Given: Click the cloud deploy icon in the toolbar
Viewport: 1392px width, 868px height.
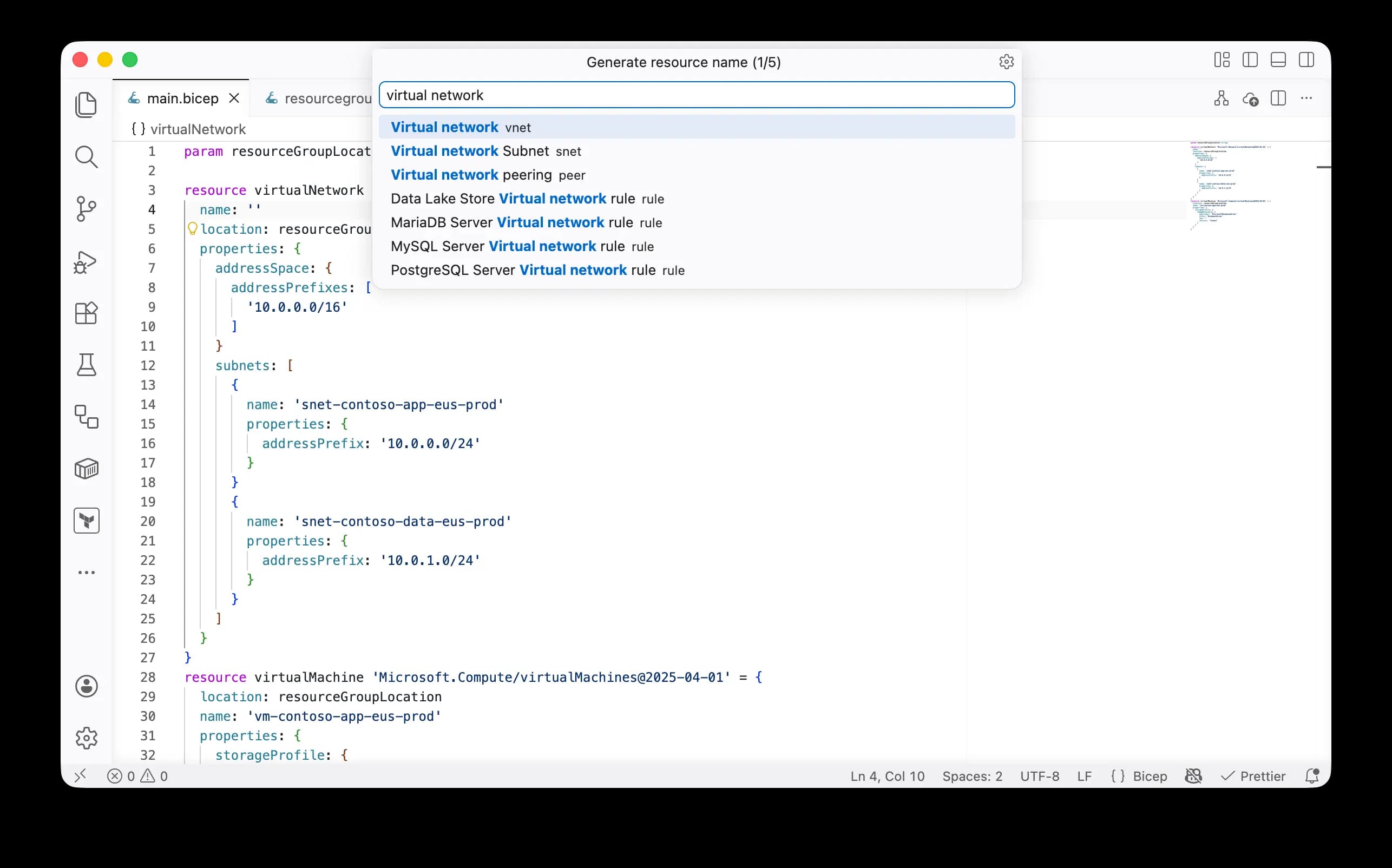Looking at the screenshot, I should point(1251,98).
